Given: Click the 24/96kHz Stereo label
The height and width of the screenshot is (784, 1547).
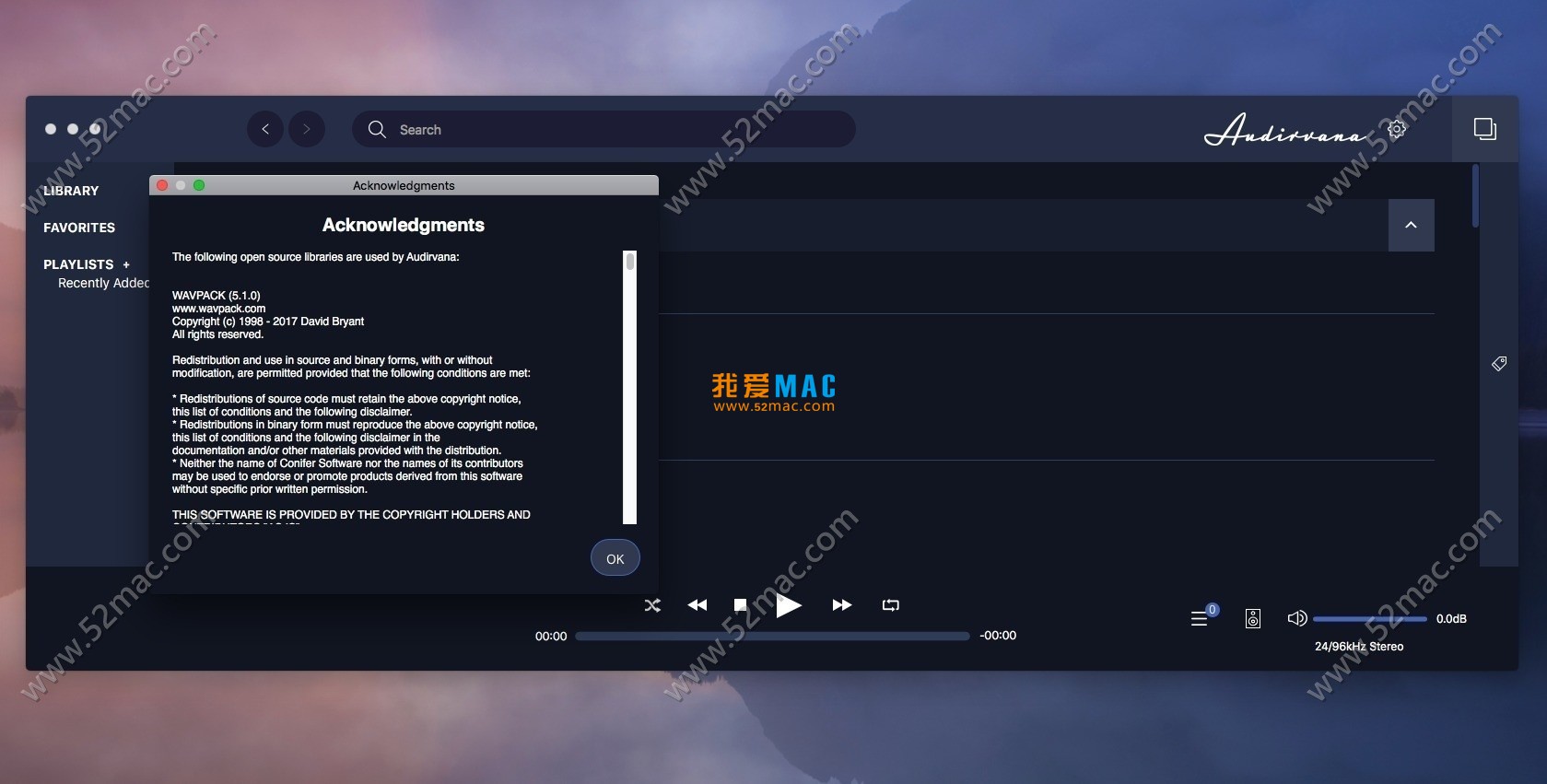Looking at the screenshot, I should pyautogui.click(x=1359, y=647).
